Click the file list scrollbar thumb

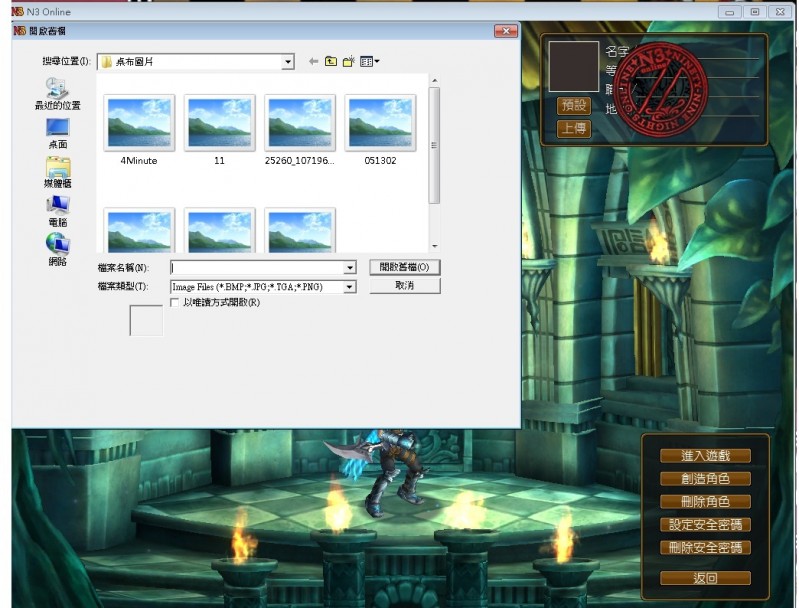[x=434, y=145]
